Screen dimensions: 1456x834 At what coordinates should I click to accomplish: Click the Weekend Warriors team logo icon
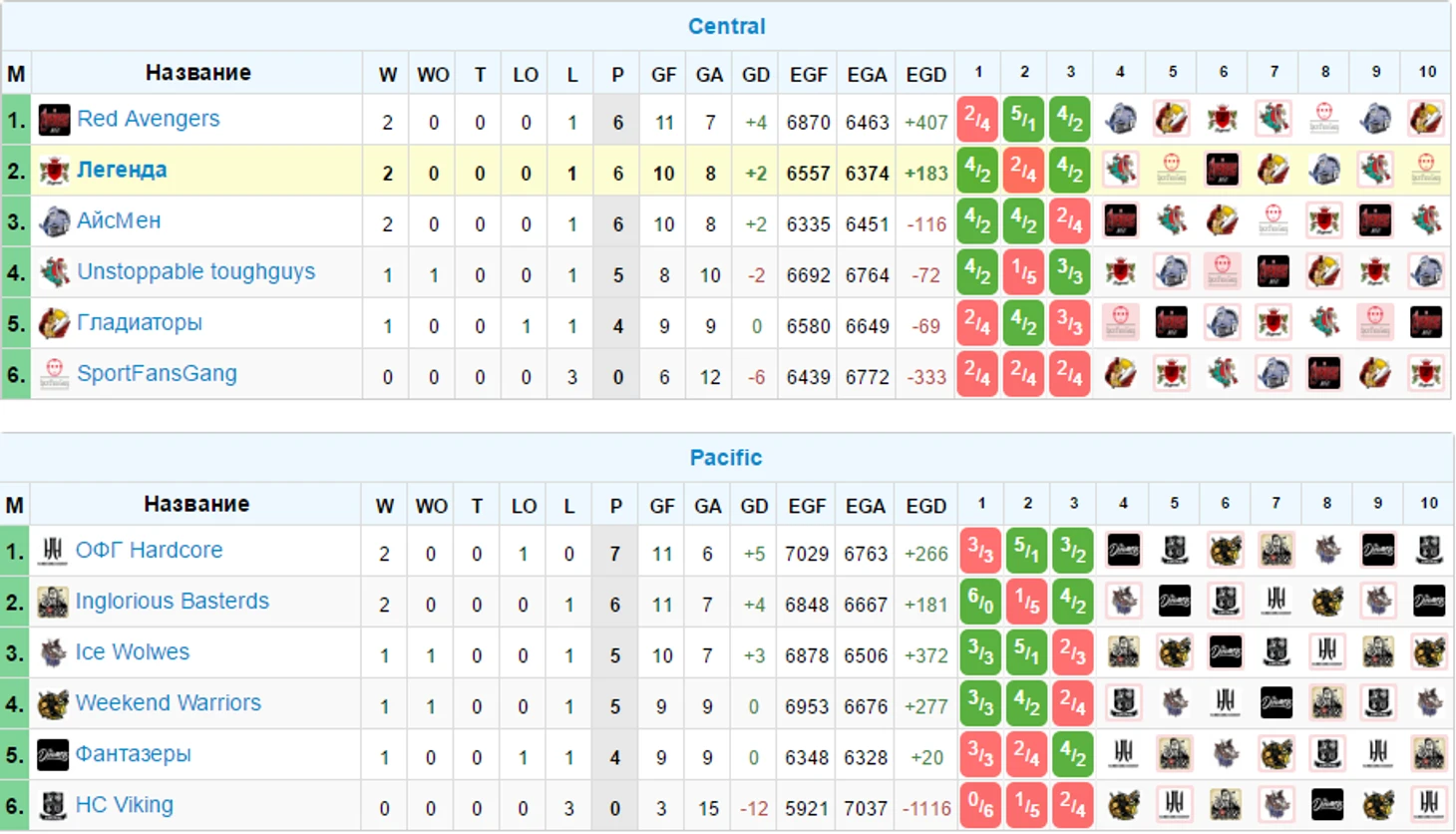point(53,704)
